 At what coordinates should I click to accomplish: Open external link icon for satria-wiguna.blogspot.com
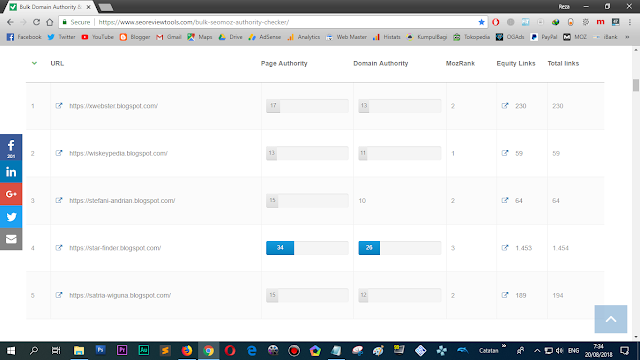[59, 295]
